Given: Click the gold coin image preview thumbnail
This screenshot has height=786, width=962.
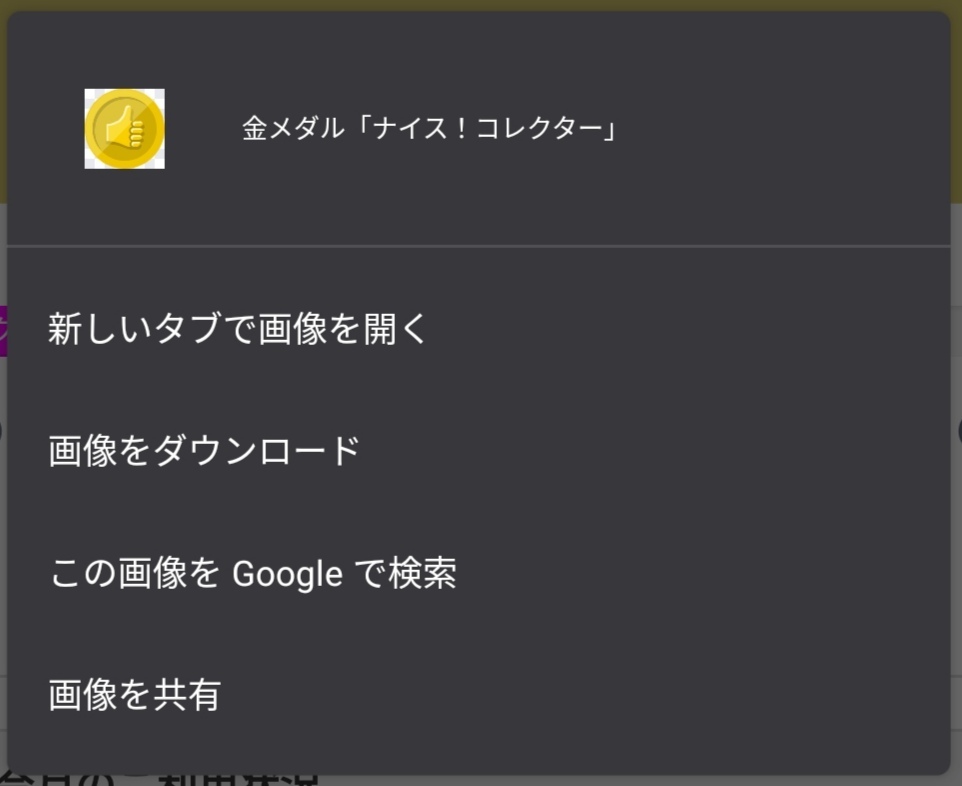Looking at the screenshot, I should pyautogui.click(x=124, y=129).
